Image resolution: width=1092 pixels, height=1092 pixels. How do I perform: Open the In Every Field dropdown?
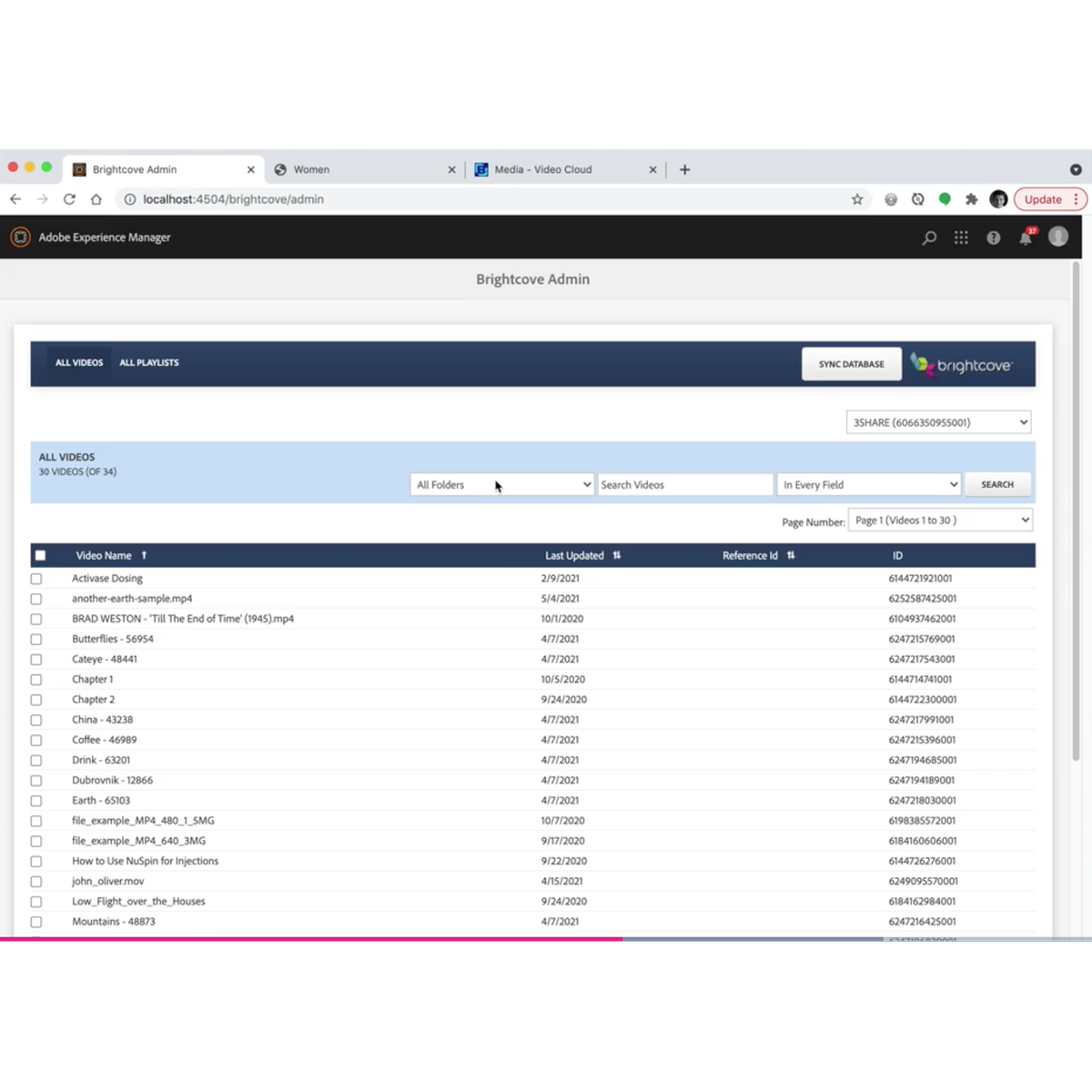869,485
